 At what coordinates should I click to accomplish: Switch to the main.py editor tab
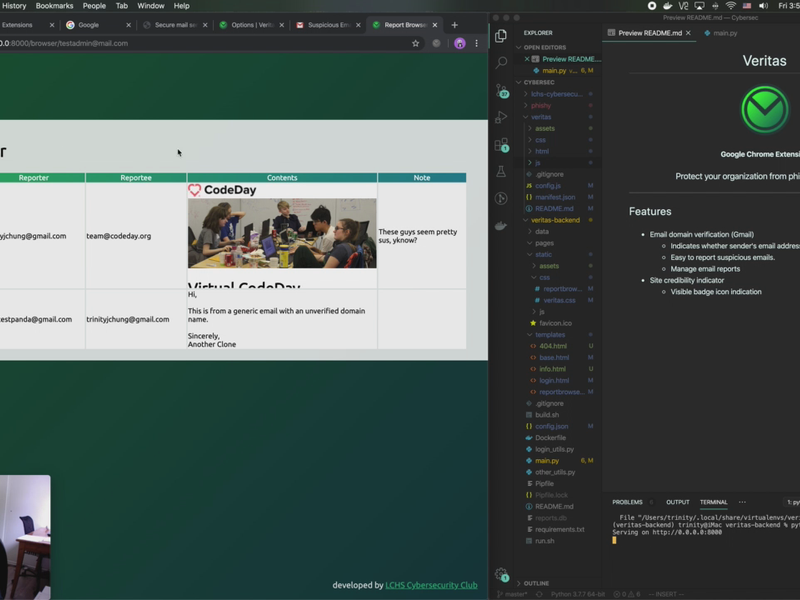(720, 33)
